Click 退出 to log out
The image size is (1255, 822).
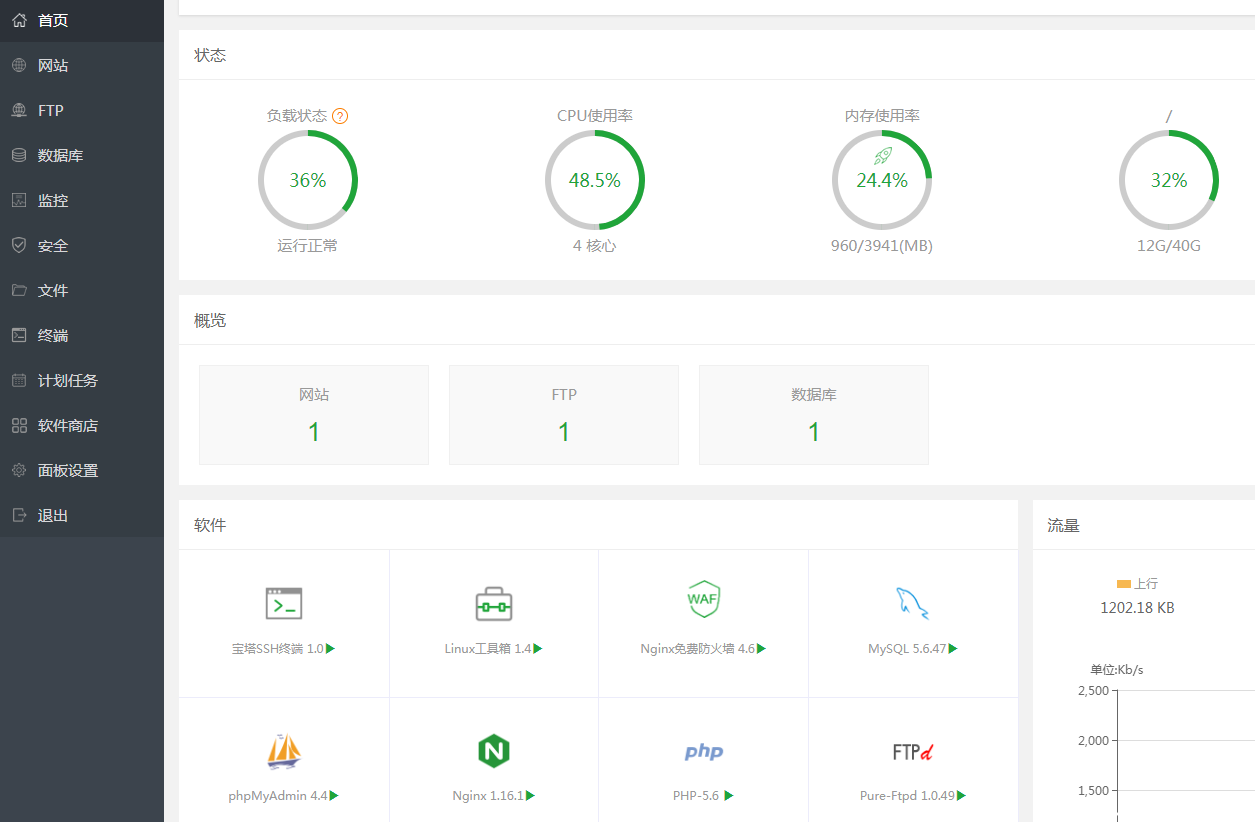point(53,516)
